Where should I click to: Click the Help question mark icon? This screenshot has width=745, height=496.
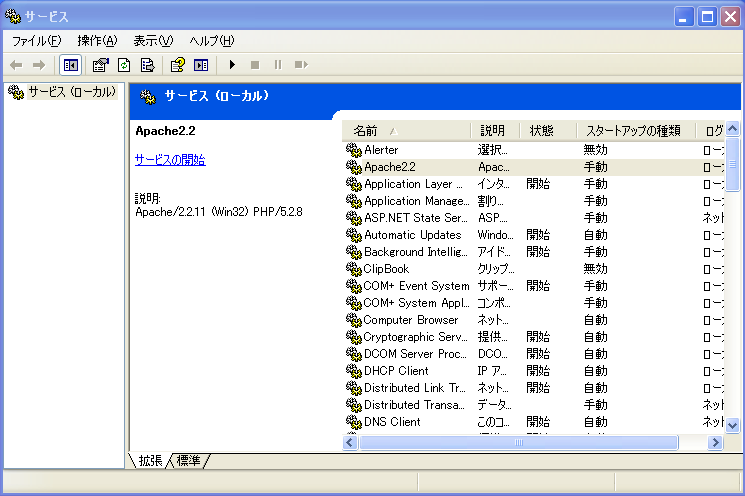pos(178,65)
